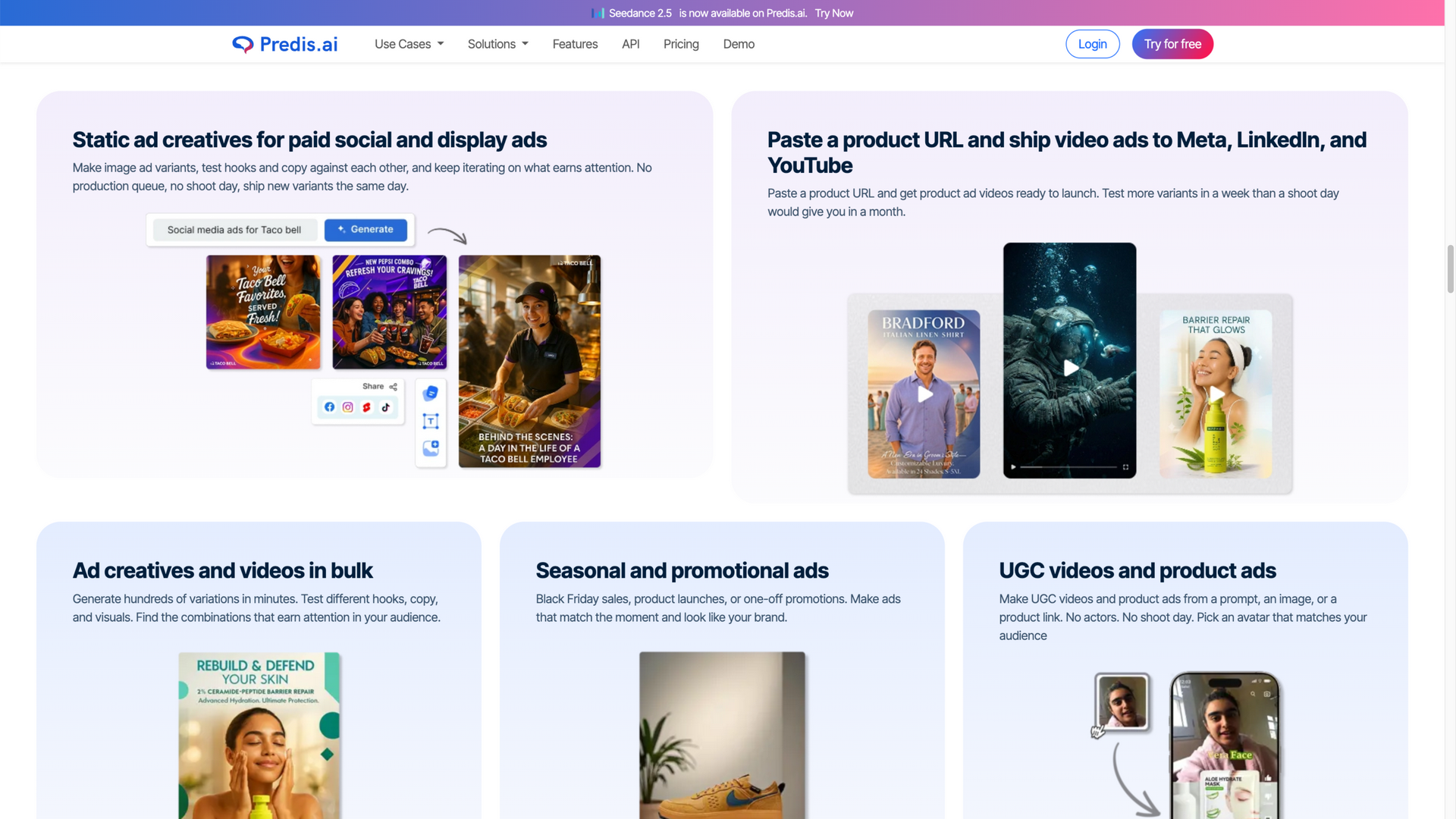Viewport: 1456px width, 819px height.
Task: Click the text box tool icon
Action: 431,421
